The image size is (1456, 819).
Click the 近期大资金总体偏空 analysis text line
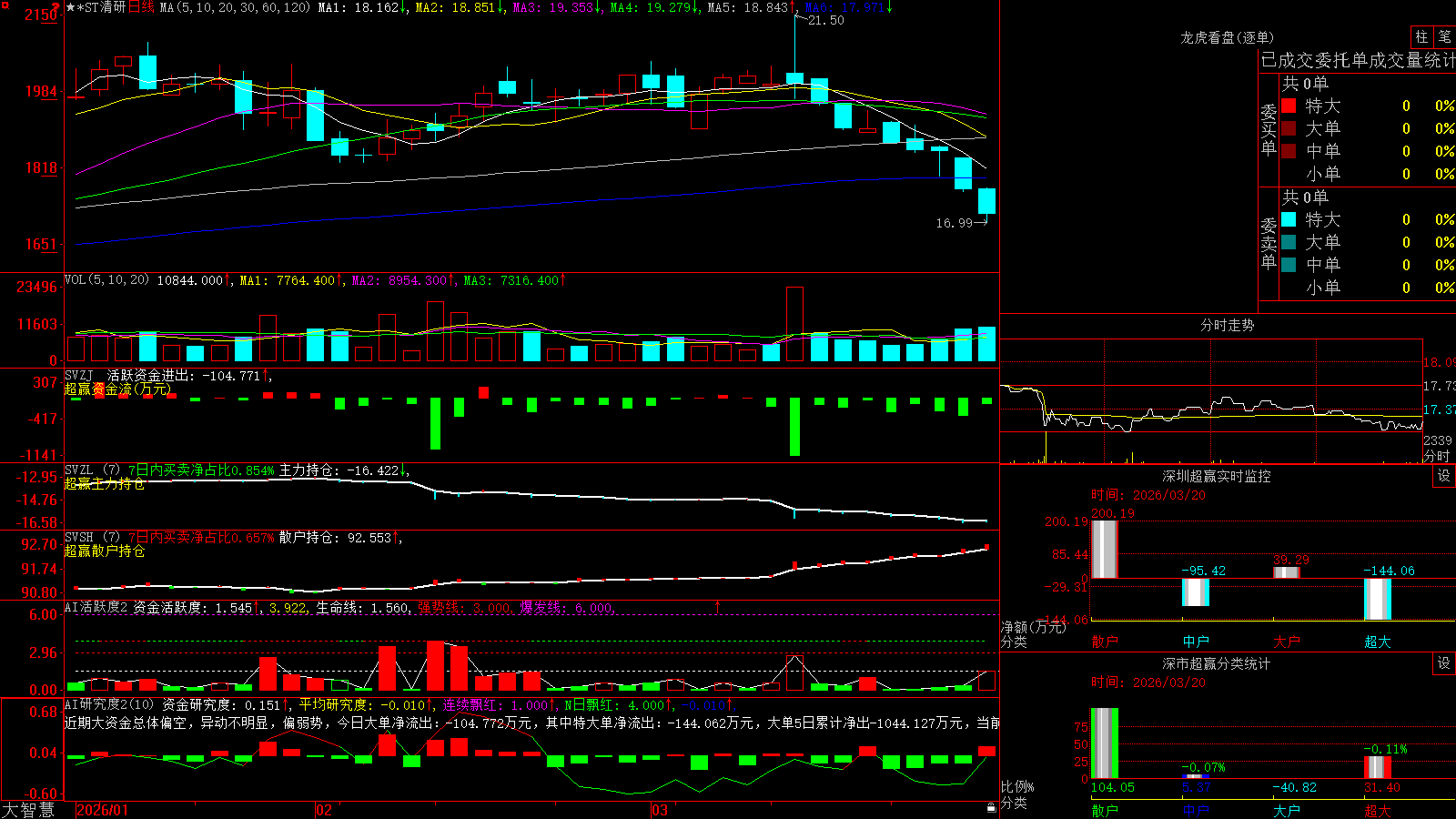click(531, 723)
